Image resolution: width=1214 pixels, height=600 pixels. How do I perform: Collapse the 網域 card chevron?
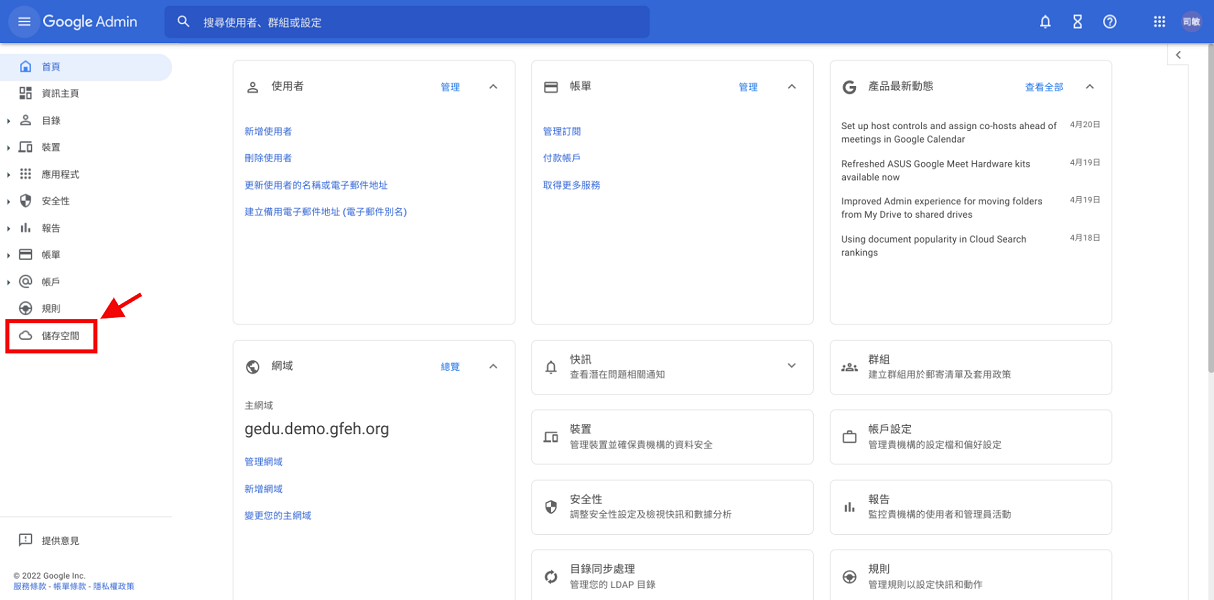[x=493, y=367]
